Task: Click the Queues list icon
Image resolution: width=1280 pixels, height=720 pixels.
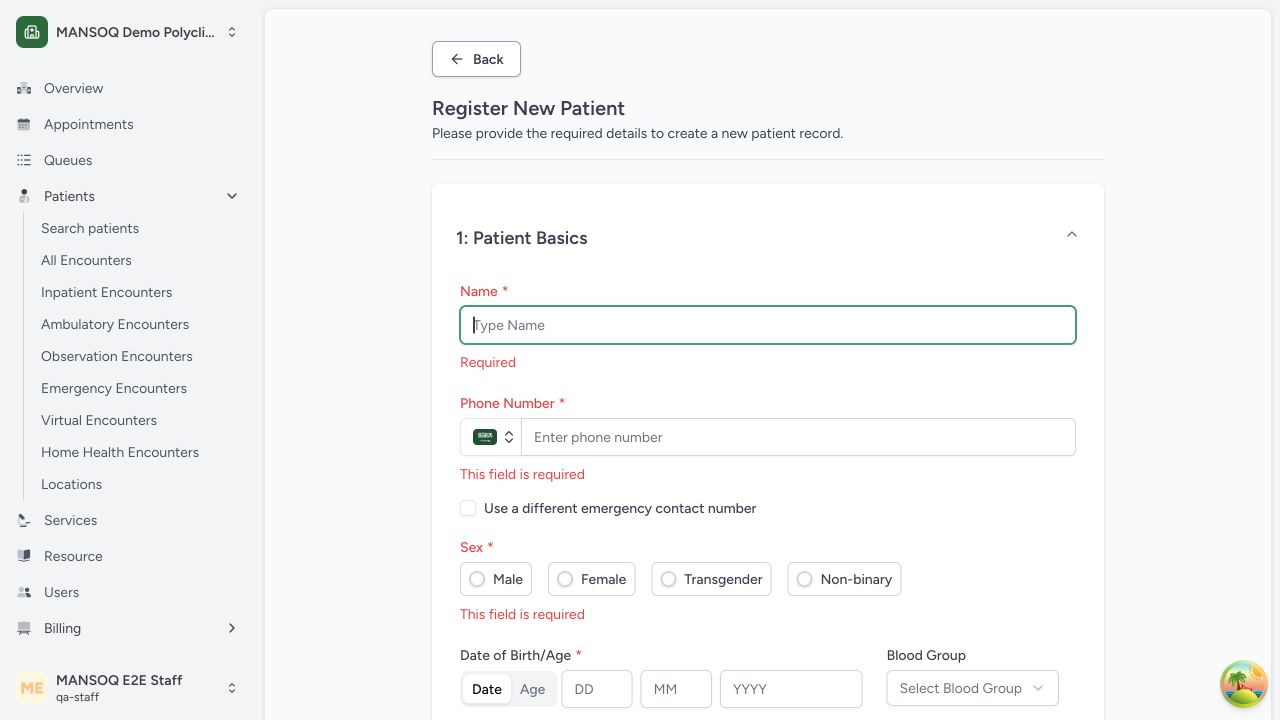Action: (x=24, y=160)
